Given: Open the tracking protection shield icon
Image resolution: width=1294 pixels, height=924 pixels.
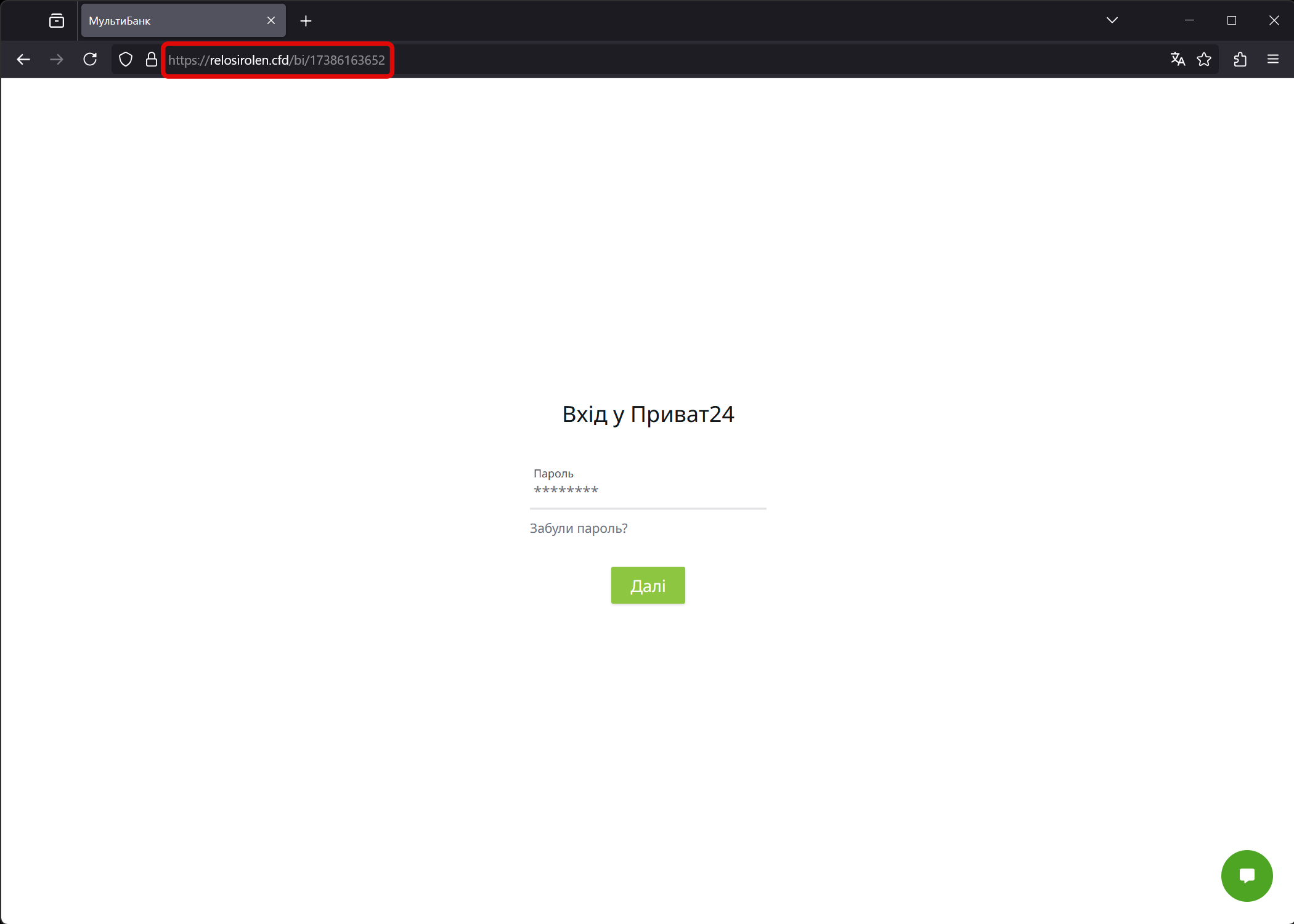Looking at the screenshot, I should pyautogui.click(x=126, y=60).
